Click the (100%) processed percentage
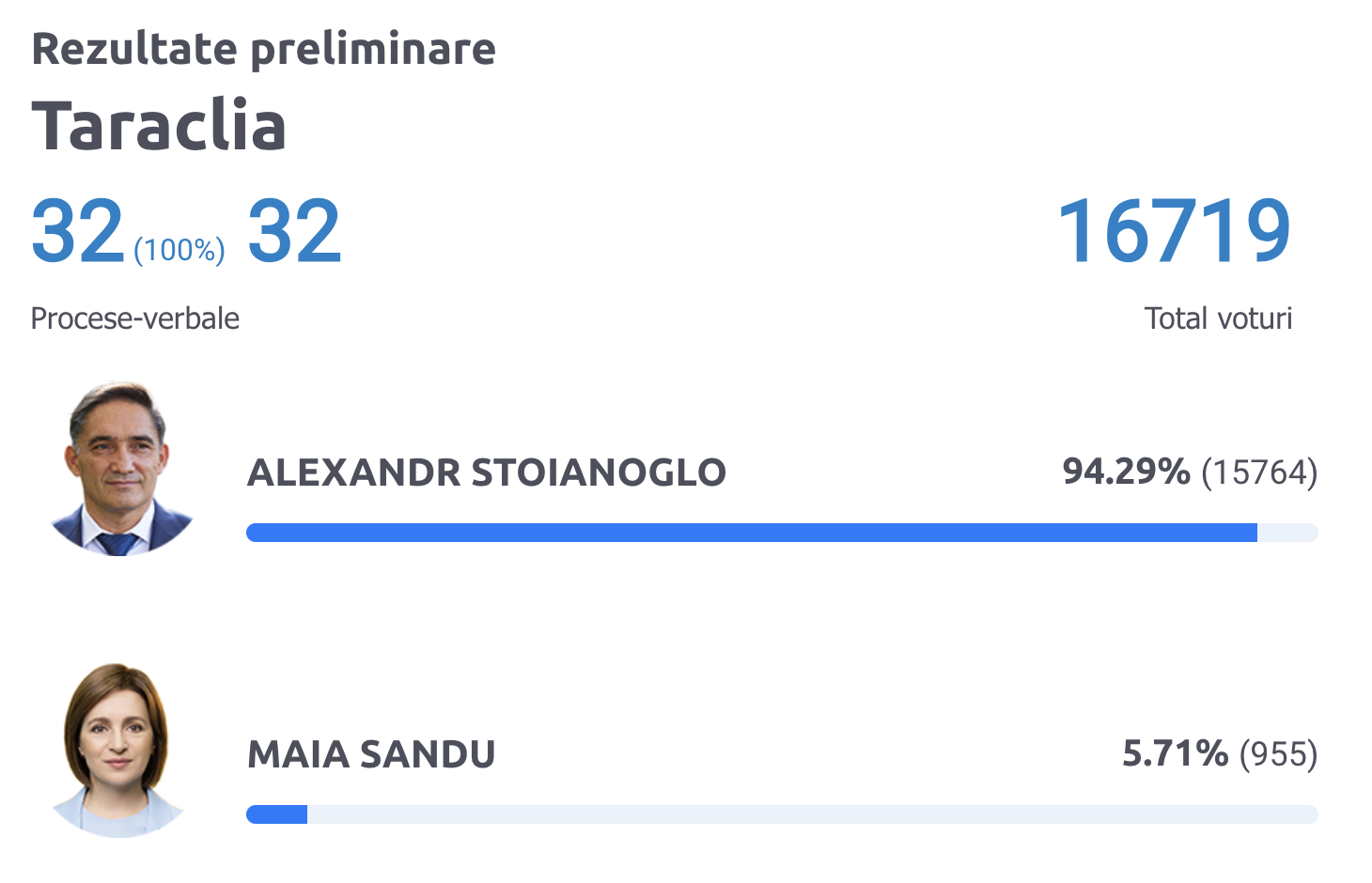This screenshot has height=883, width=1372. coord(179,250)
